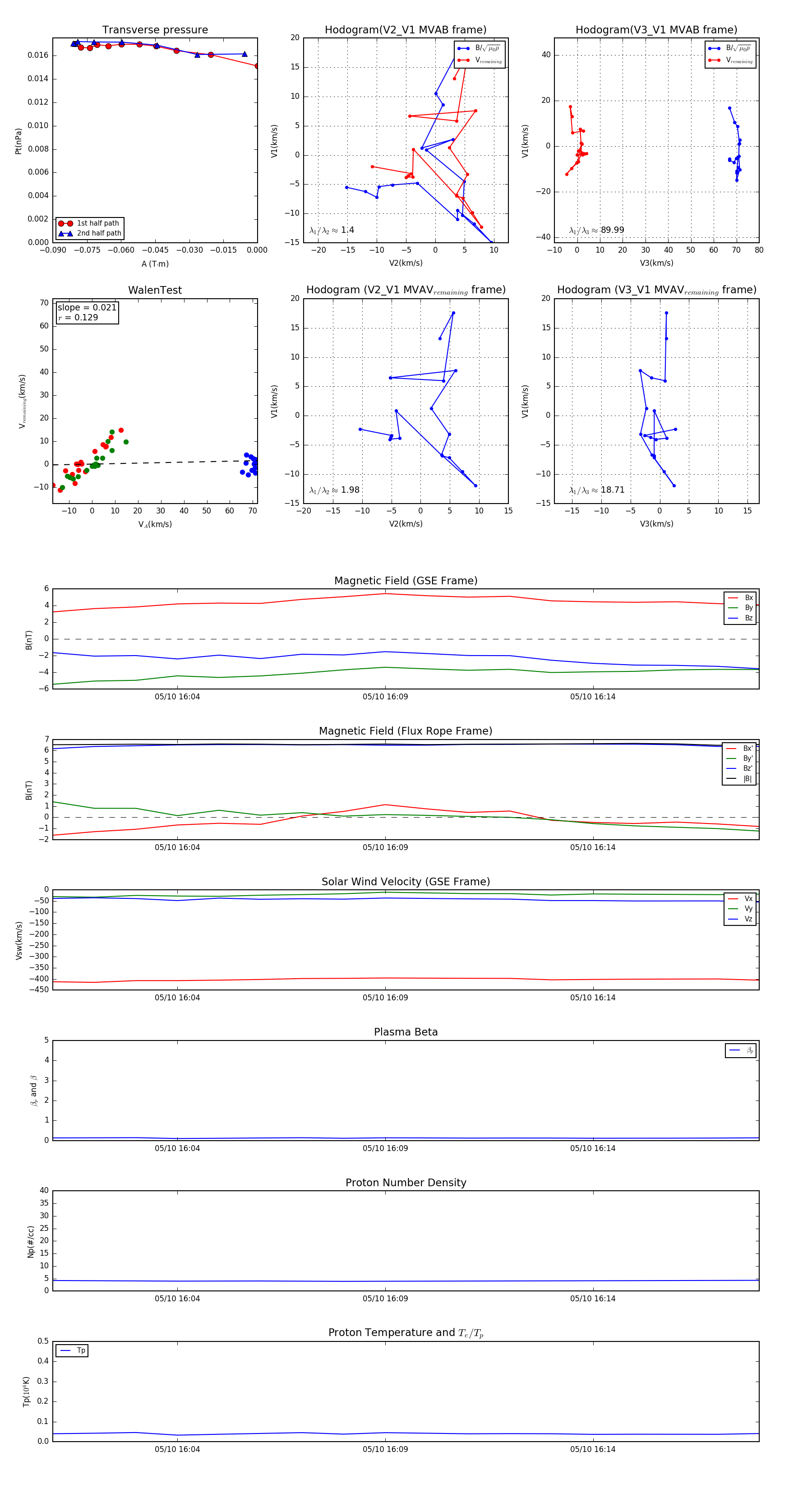The height and width of the screenshot is (1489, 812).
Task: Click '05/10 16:14' tick under Solar Wind plot
Action: pos(593,997)
